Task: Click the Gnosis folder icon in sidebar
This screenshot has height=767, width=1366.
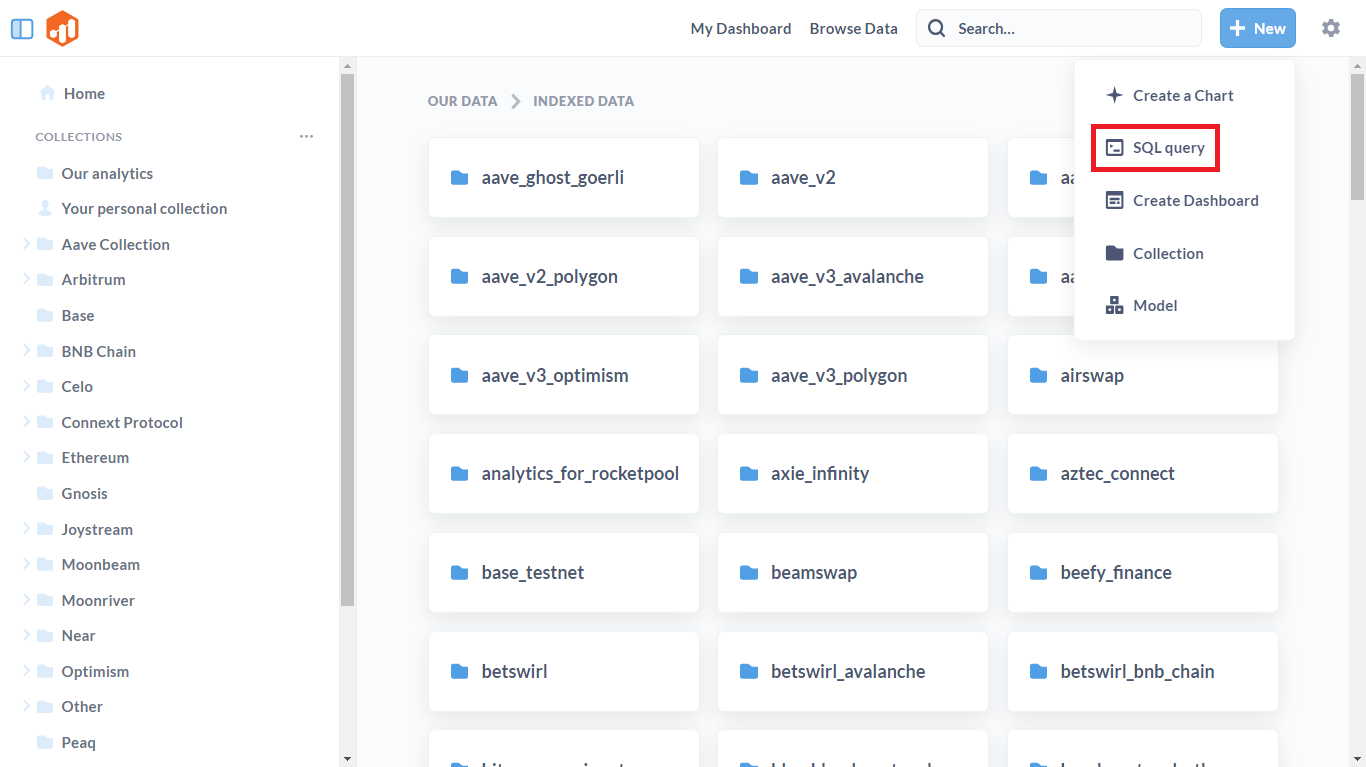Action: 45,493
